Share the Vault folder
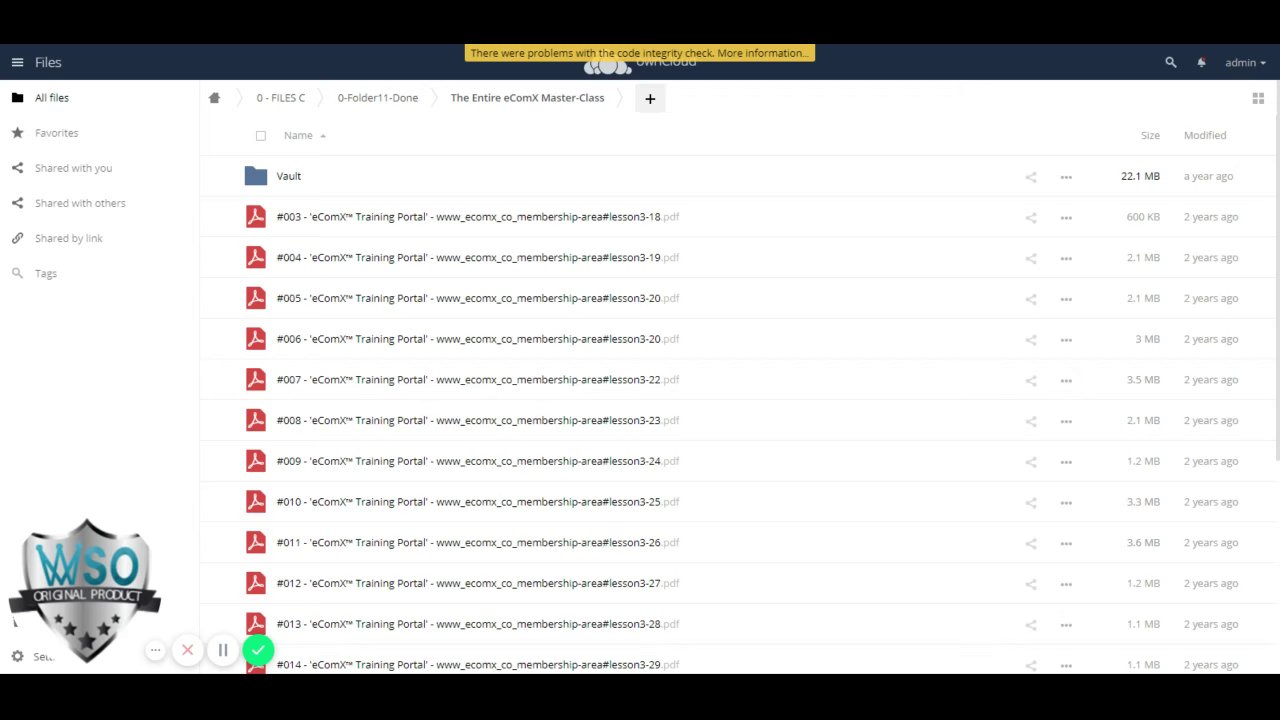Screen dimensions: 1280x720 1031,177
